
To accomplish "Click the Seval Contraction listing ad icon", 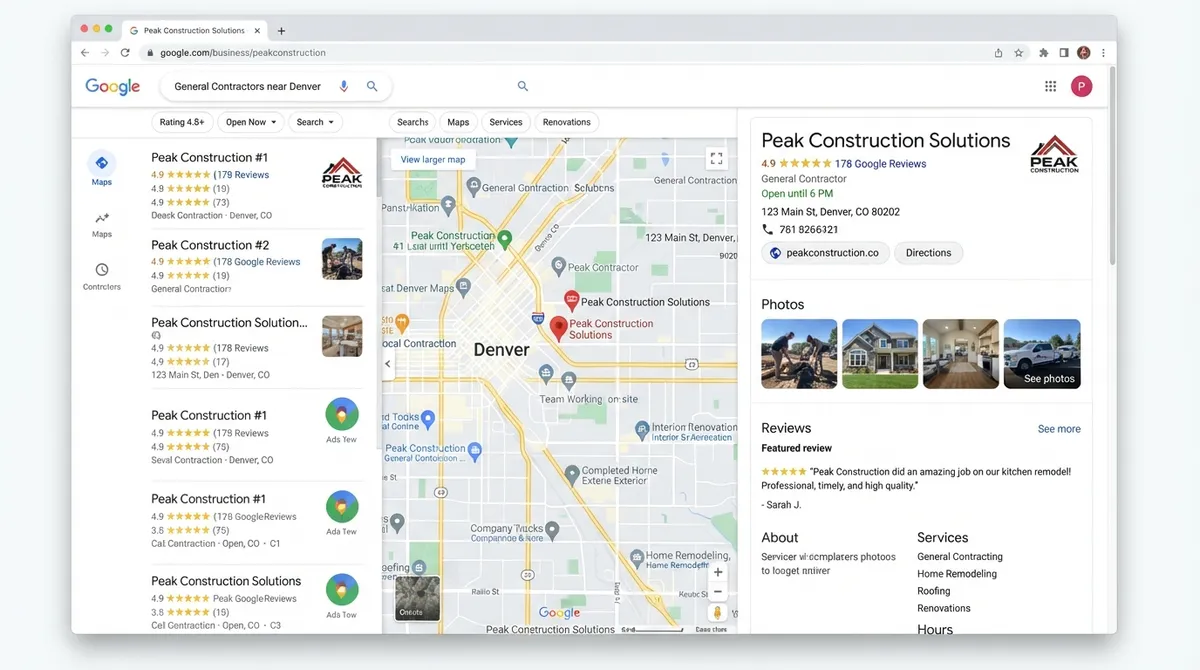I will pyautogui.click(x=342, y=414).
